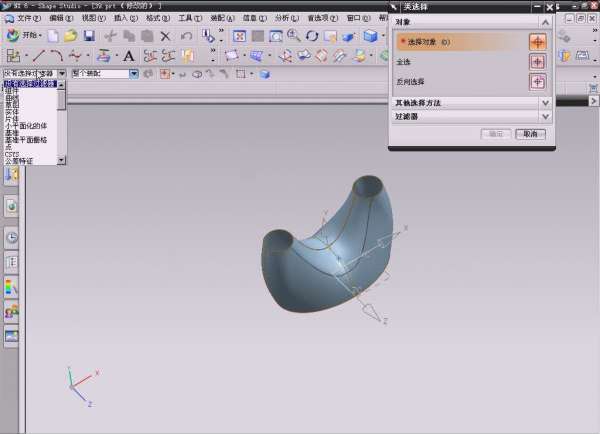Click the Delete X icon in toolbar
The width and height of the screenshot is (600, 434).
[x=166, y=36]
